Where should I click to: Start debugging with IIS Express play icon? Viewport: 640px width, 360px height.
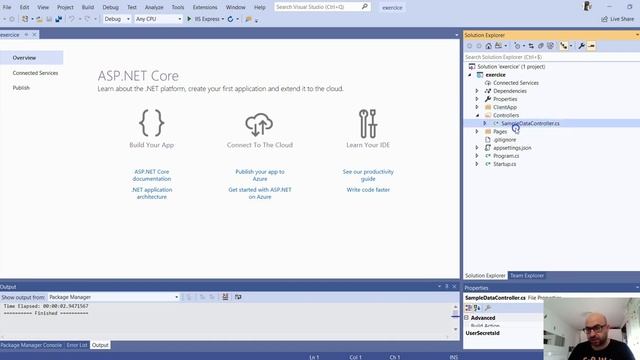pos(189,19)
